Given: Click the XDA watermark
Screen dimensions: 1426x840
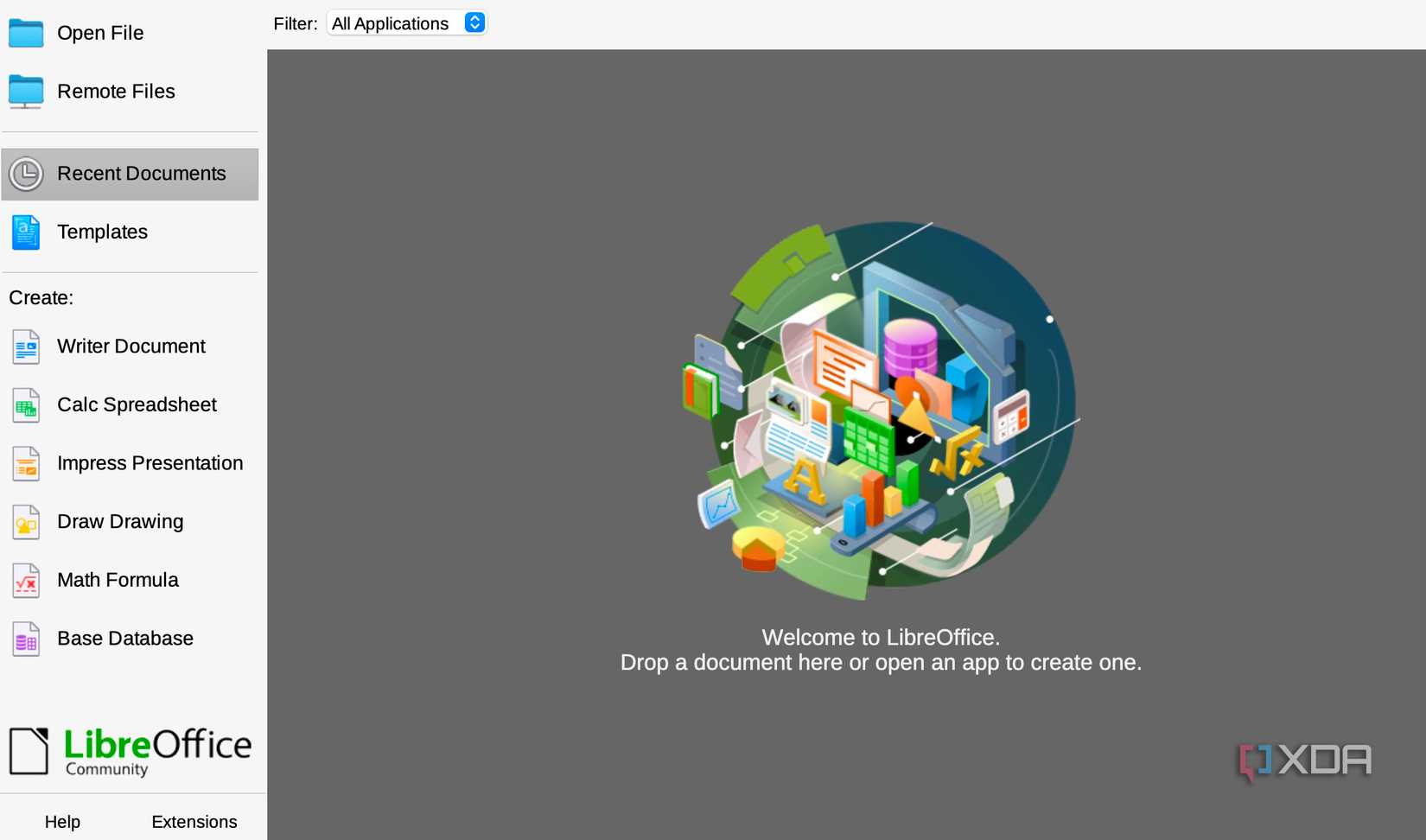Looking at the screenshot, I should point(1304,760).
